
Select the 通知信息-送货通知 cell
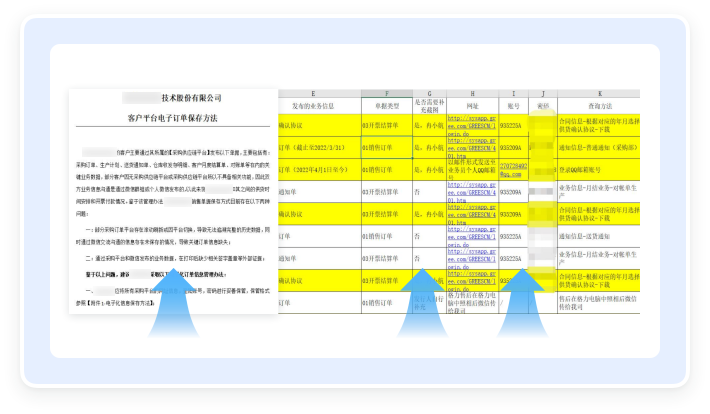pyautogui.click(x=592, y=236)
